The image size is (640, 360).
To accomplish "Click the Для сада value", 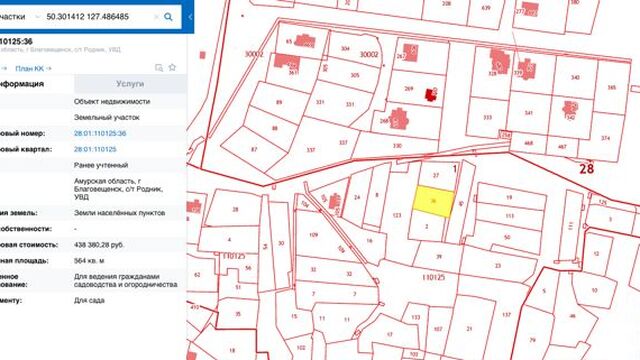I will point(89,300).
